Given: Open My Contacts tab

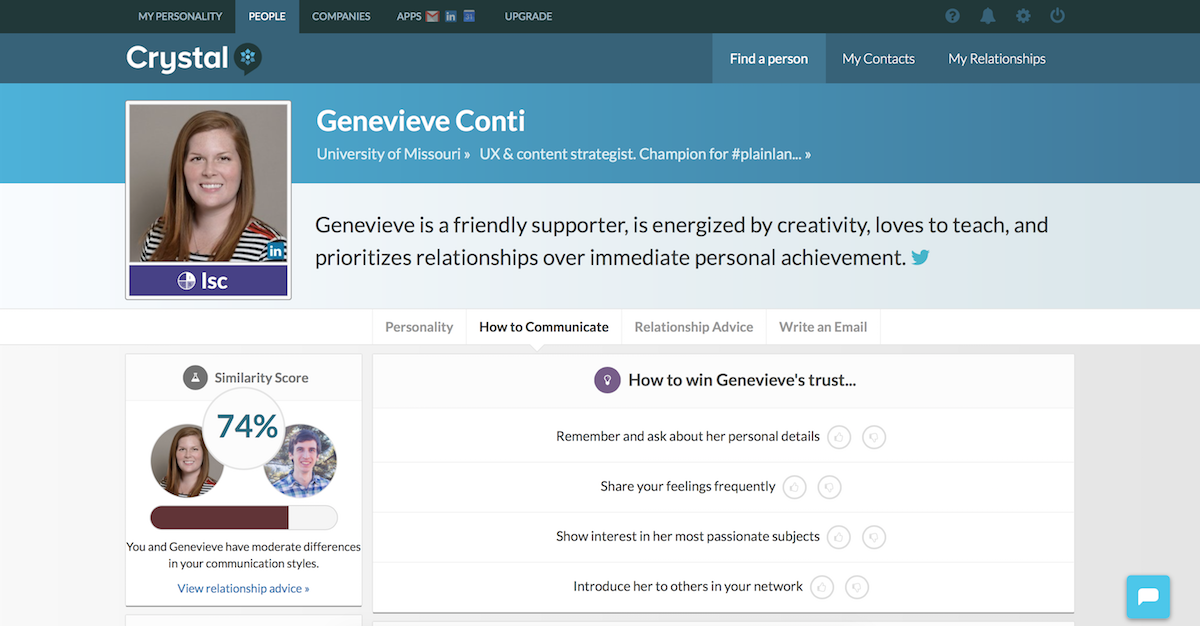Looking at the screenshot, I should click(x=878, y=58).
